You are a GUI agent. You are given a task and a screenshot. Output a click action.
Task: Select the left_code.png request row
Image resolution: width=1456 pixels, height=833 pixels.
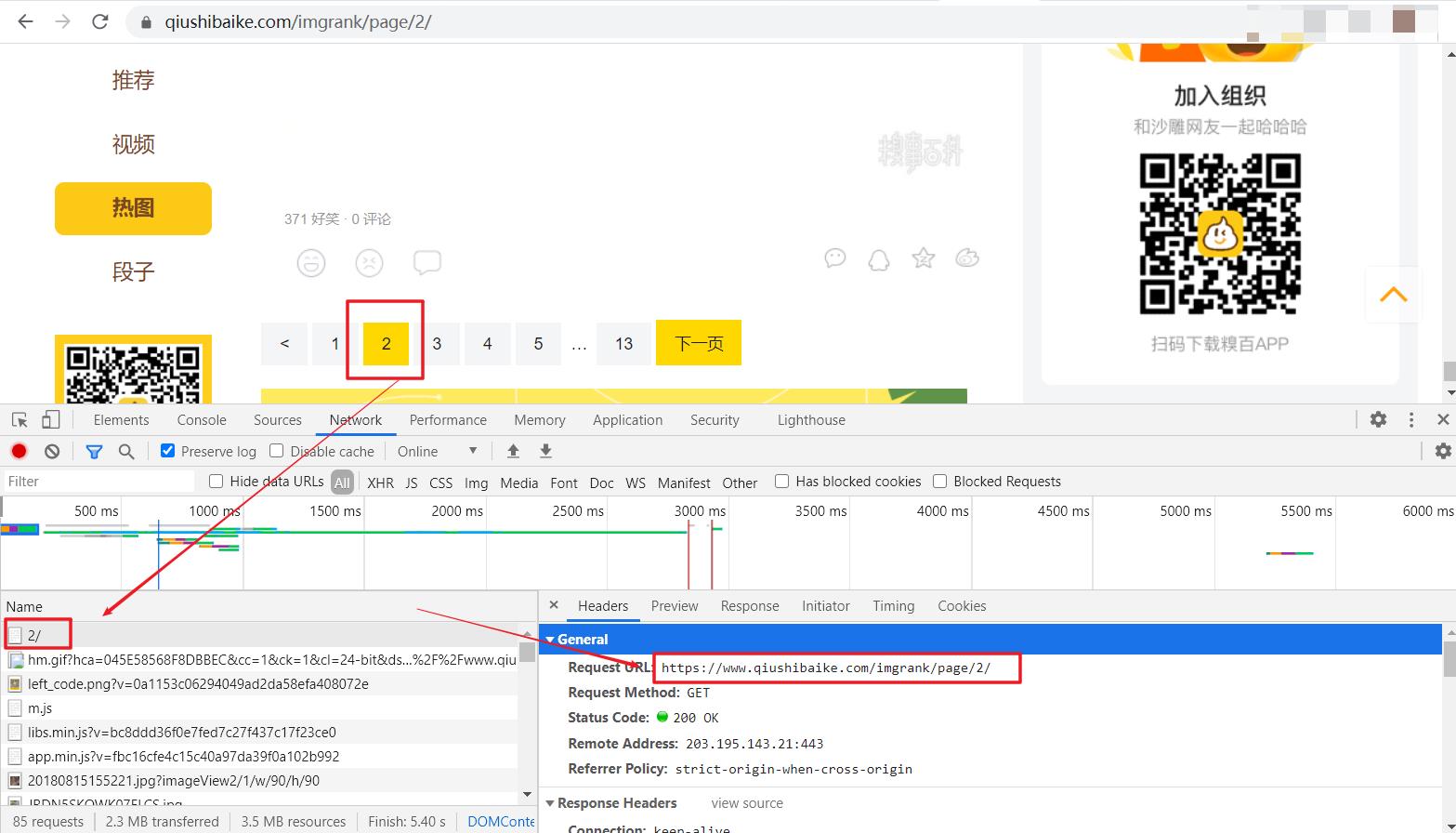pyautogui.click(x=260, y=684)
